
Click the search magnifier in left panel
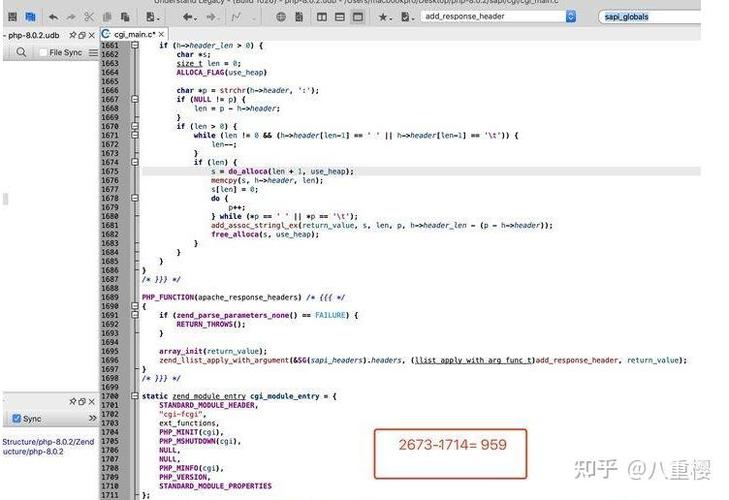point(20,52)
